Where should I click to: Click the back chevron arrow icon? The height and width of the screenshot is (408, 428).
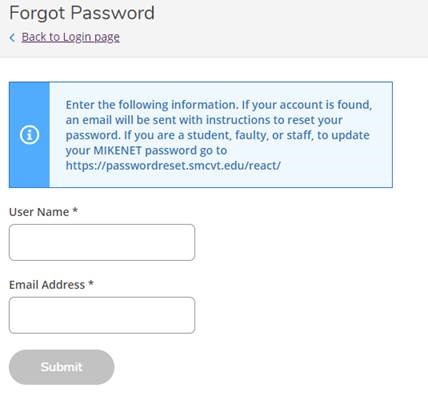[x=12, y=37]
